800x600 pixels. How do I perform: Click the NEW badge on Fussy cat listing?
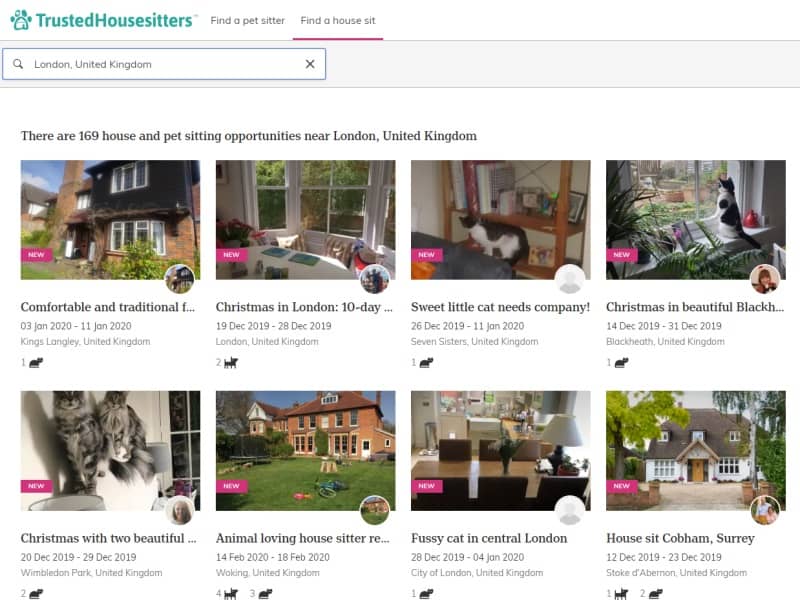tap(427, 486)
